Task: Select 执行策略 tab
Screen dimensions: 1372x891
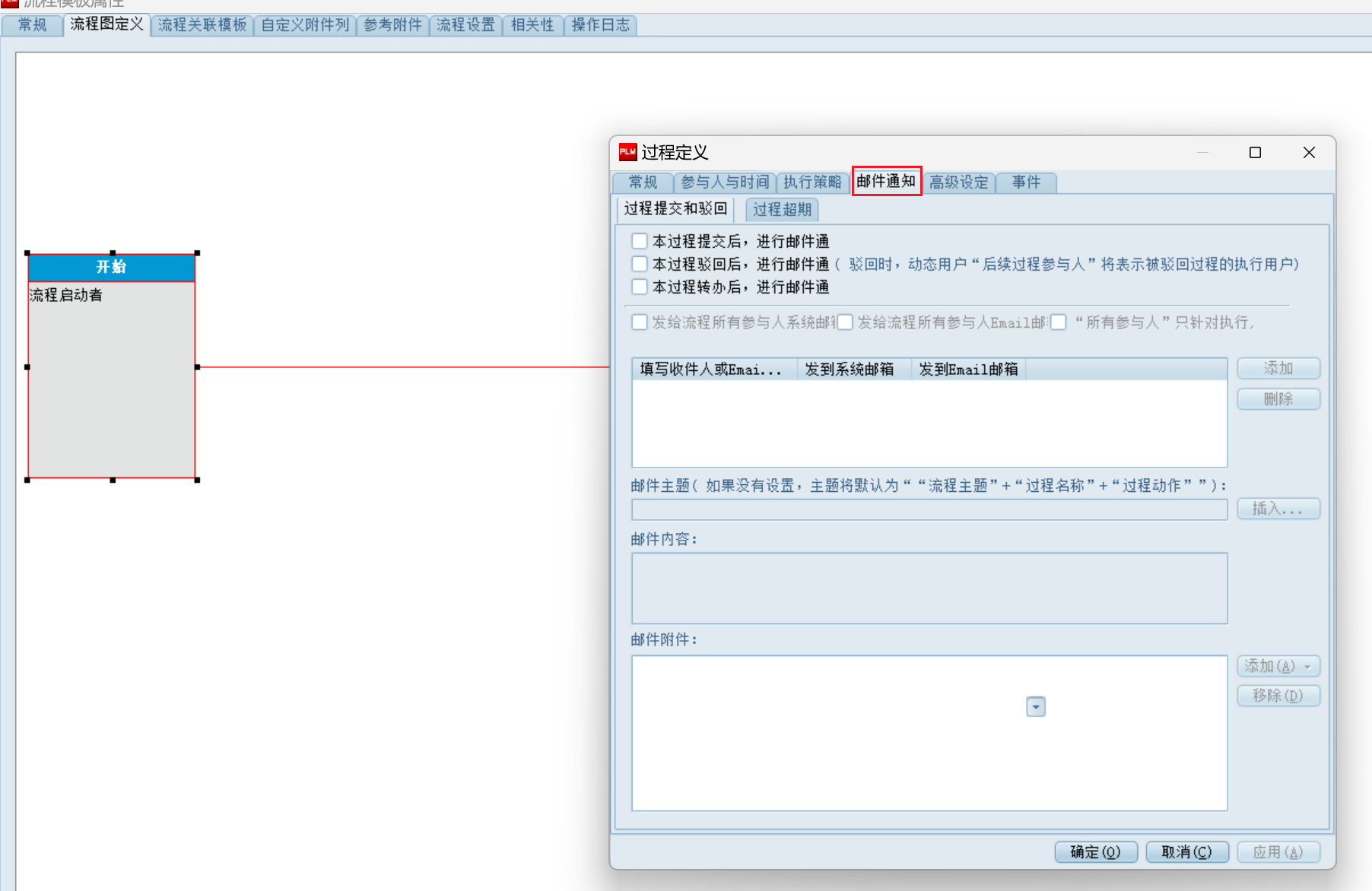Action: 812,182
